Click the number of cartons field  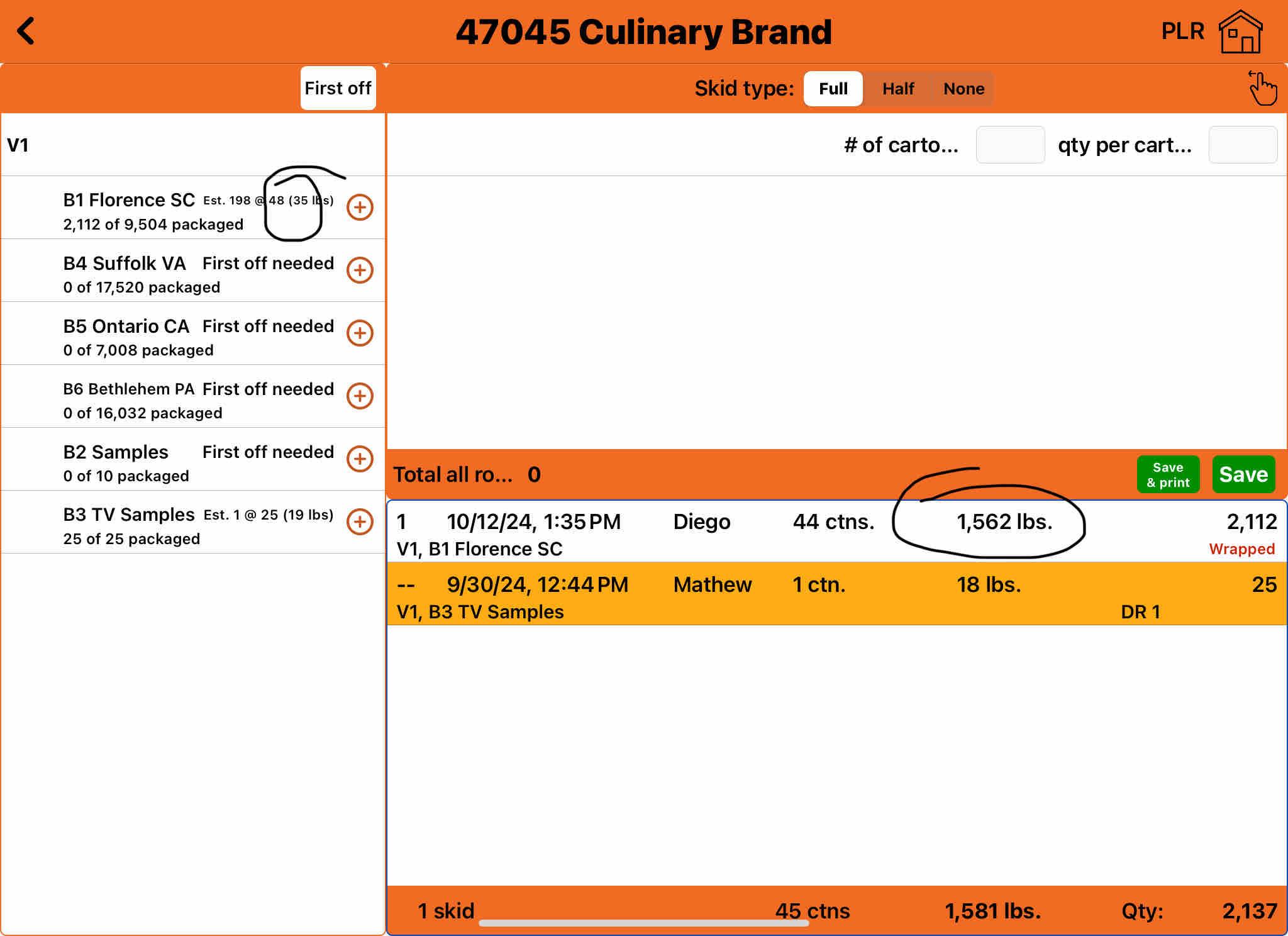click(1010, 145)
